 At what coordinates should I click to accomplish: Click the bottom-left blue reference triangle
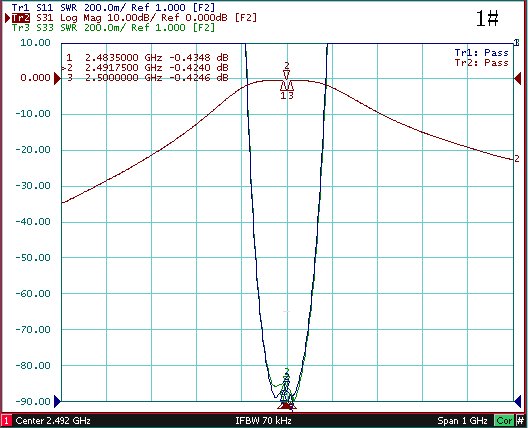57,401
